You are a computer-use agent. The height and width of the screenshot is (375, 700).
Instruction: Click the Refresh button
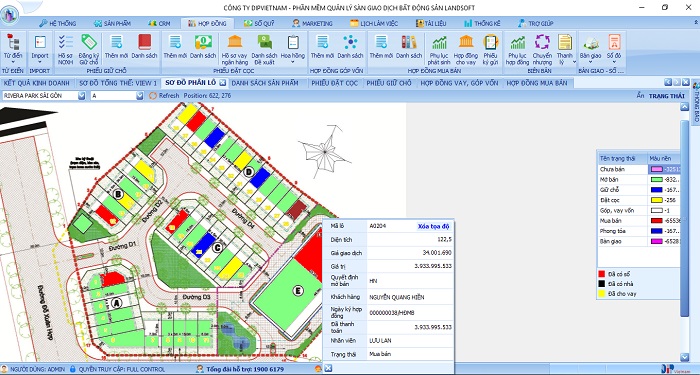click(164, 96)
